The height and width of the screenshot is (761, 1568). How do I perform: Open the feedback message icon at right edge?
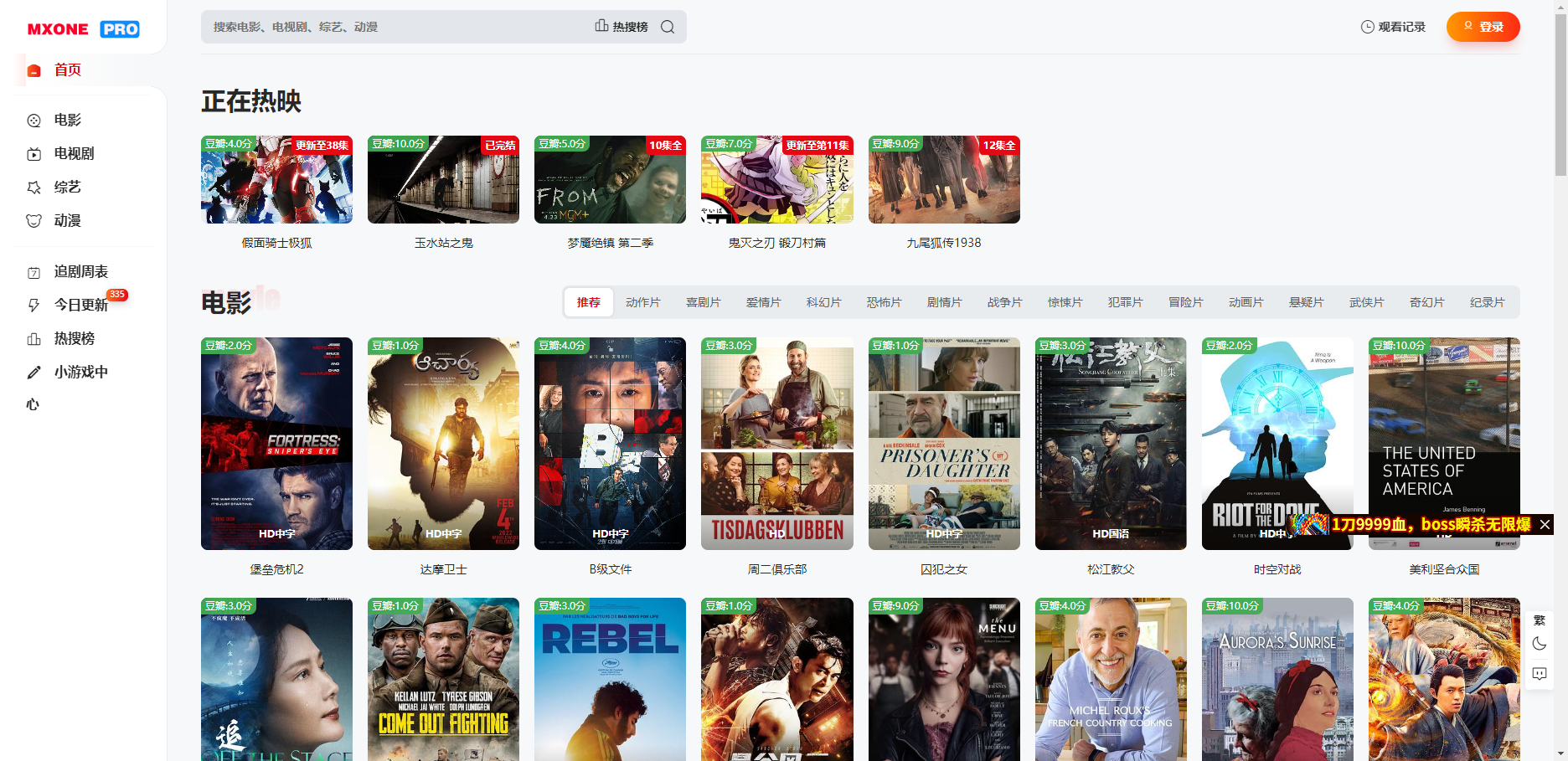click(x=1540, y=674)
